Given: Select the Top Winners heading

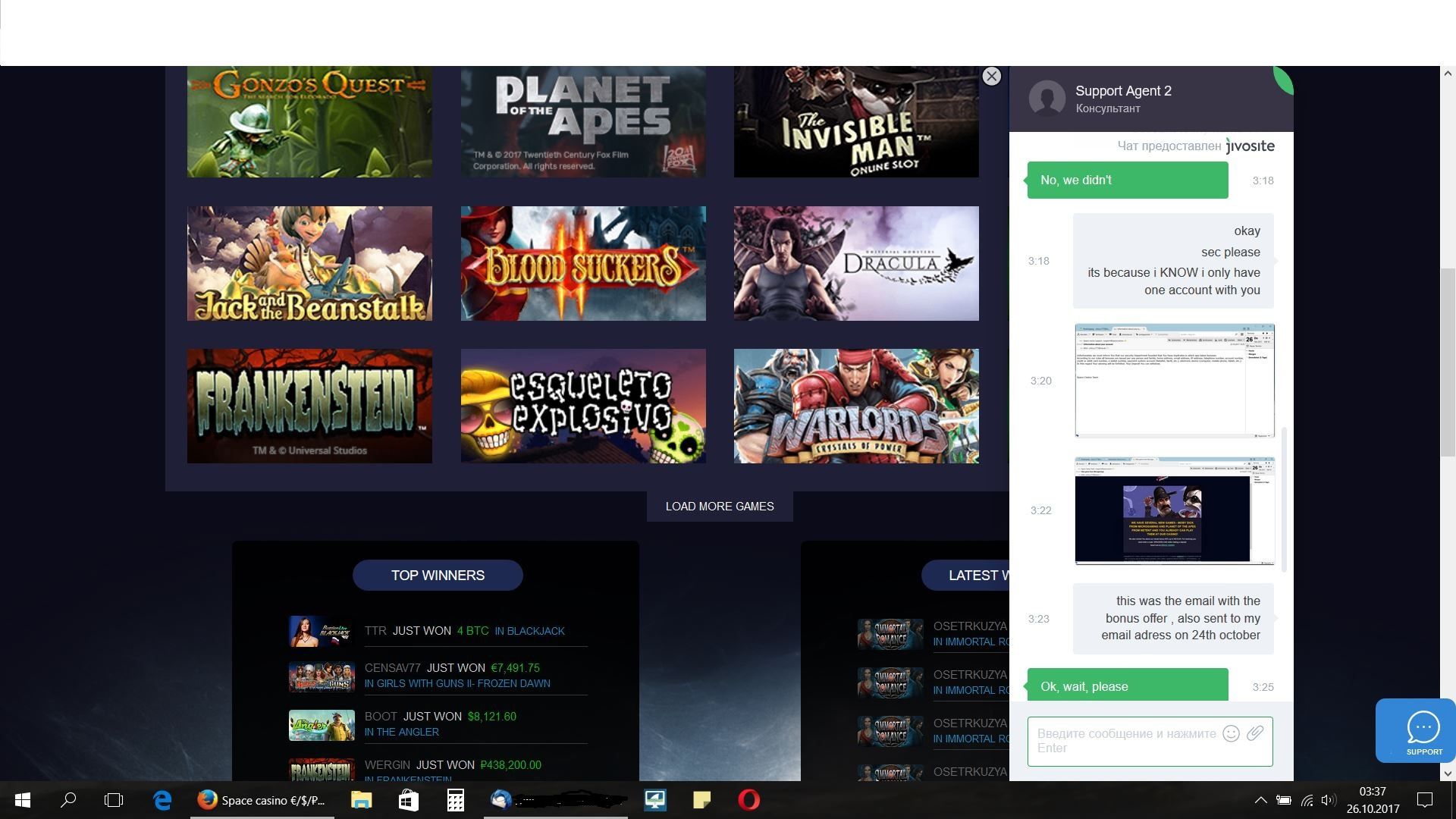Looking at the screenshot, I should pos(438,576).
